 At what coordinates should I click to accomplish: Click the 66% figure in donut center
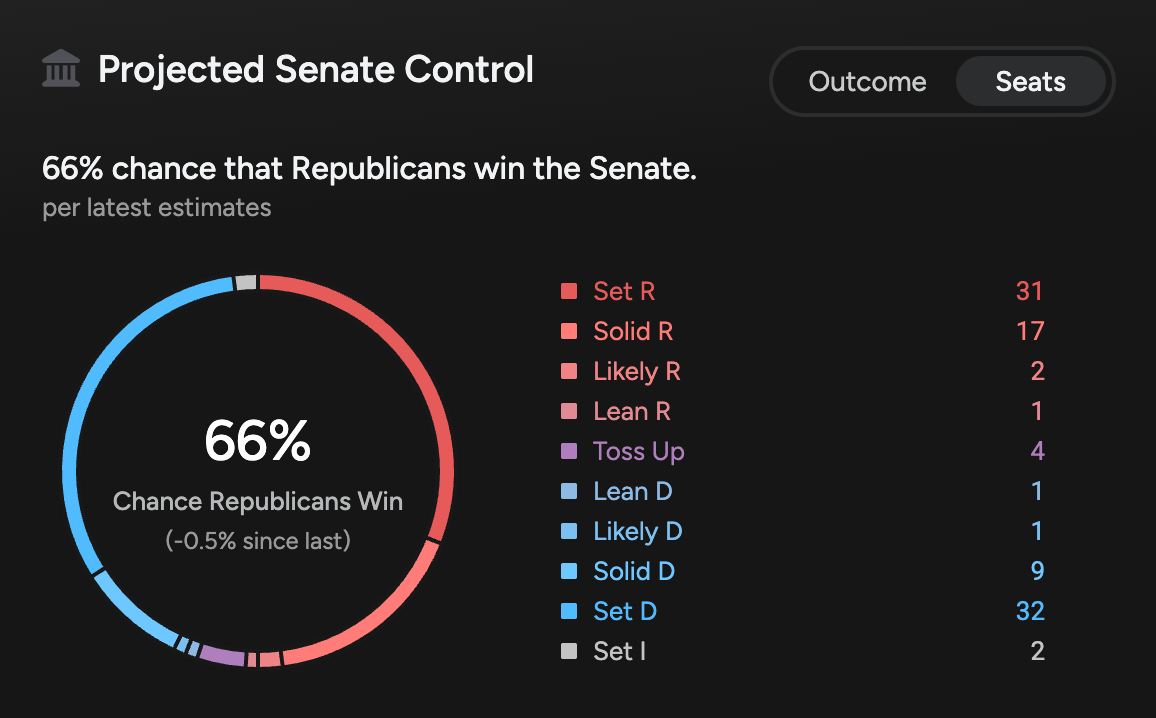258,441
